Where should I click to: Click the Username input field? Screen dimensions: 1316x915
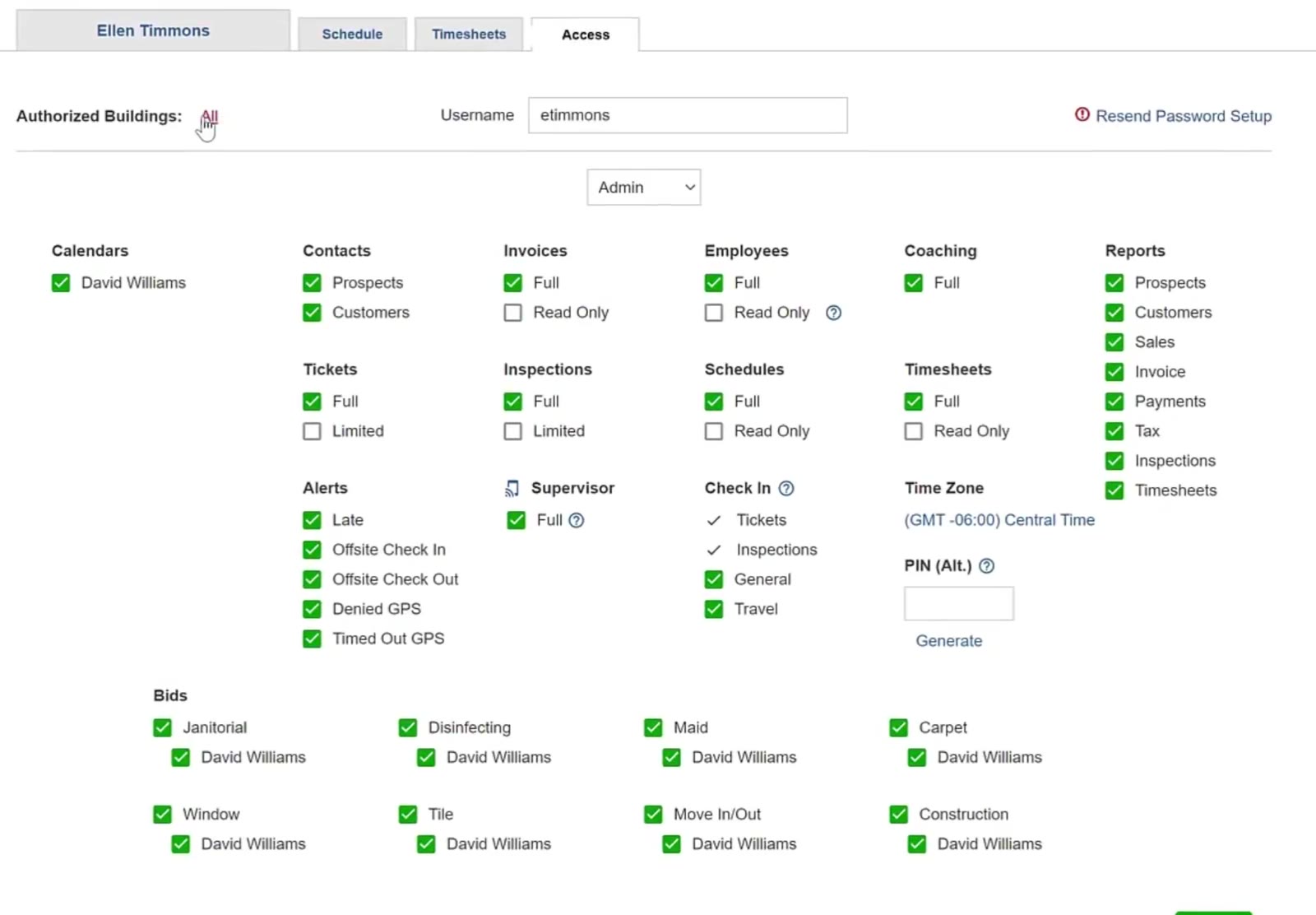click(x=688, y=115)
